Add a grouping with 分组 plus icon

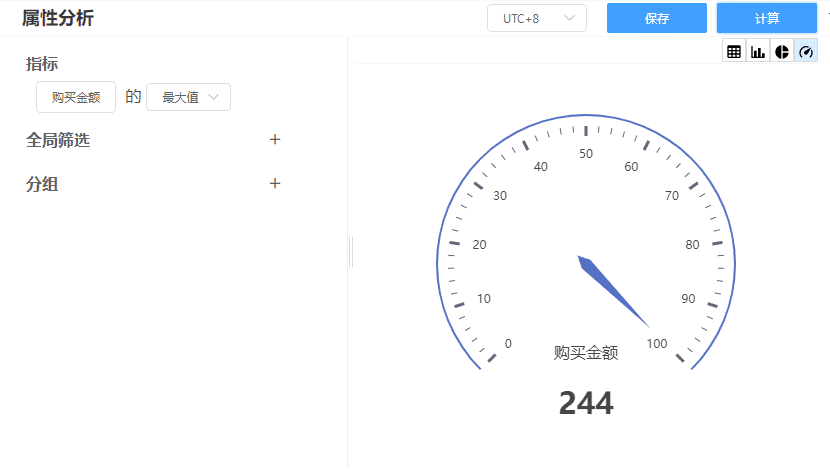(x=275, y=184)
